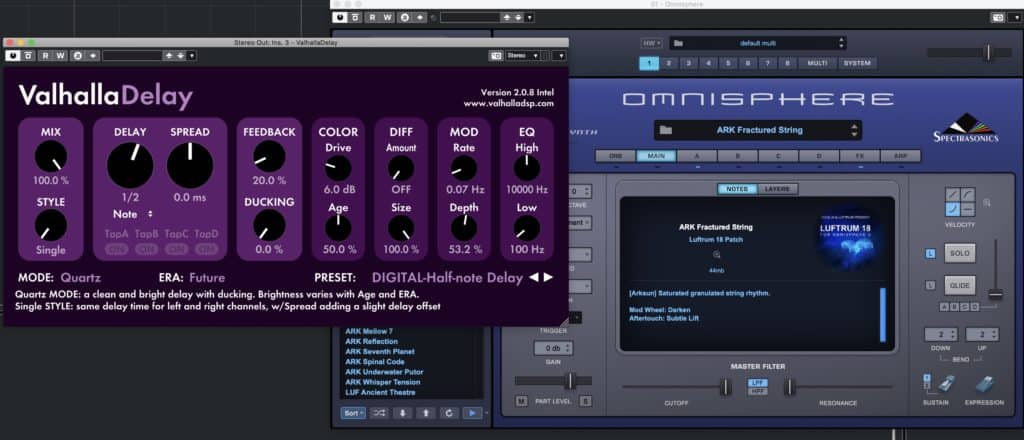Adjust the PART LEVEL slider
The width and height of the screenshot is (1024, 440).
point(571,381)
